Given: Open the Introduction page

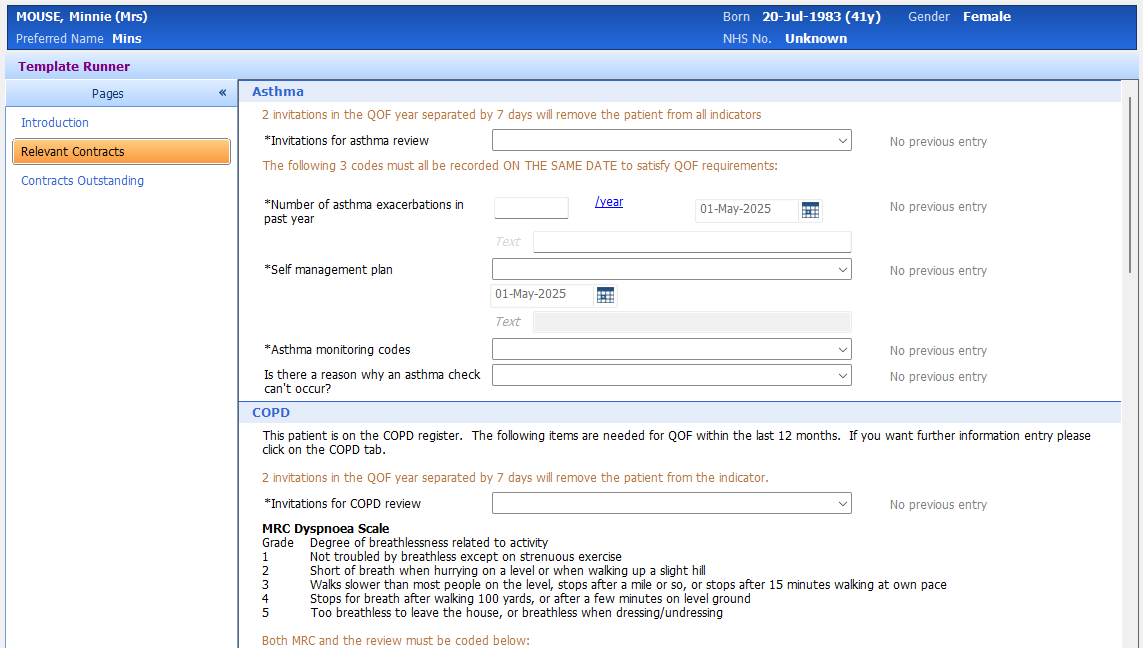Looking at the screenshot, I should tap(55, 122).
